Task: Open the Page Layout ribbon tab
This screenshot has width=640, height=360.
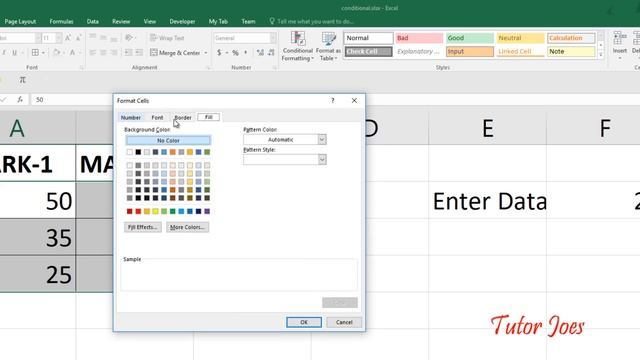Action: coord(20,21)
